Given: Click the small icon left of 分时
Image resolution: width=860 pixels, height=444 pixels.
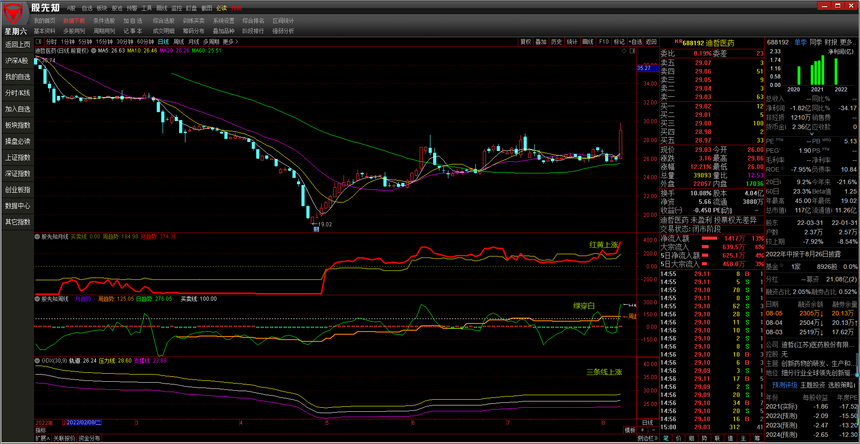Looking at the screenshot, I should (38, 42).
